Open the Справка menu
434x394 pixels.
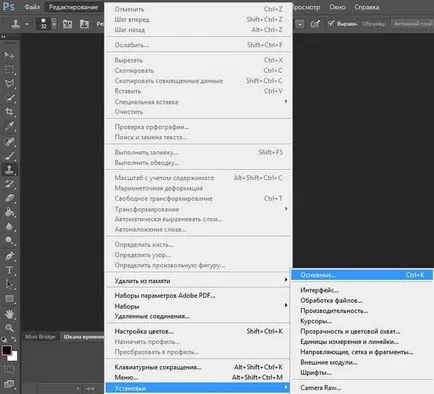click(x=367, y=7)
